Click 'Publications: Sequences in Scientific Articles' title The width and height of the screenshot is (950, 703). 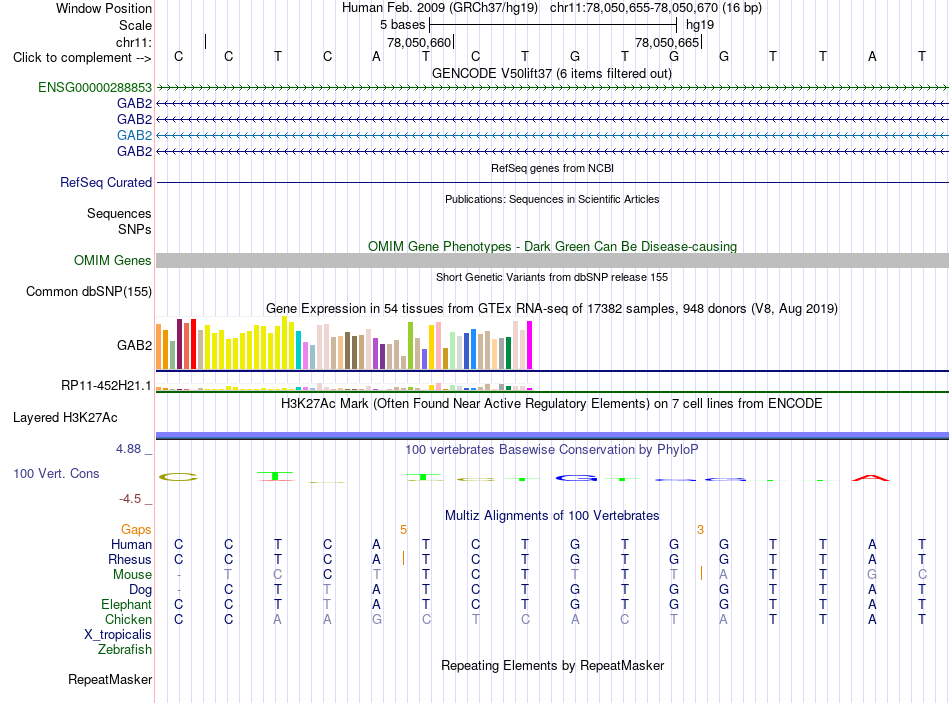coord(552,199)
